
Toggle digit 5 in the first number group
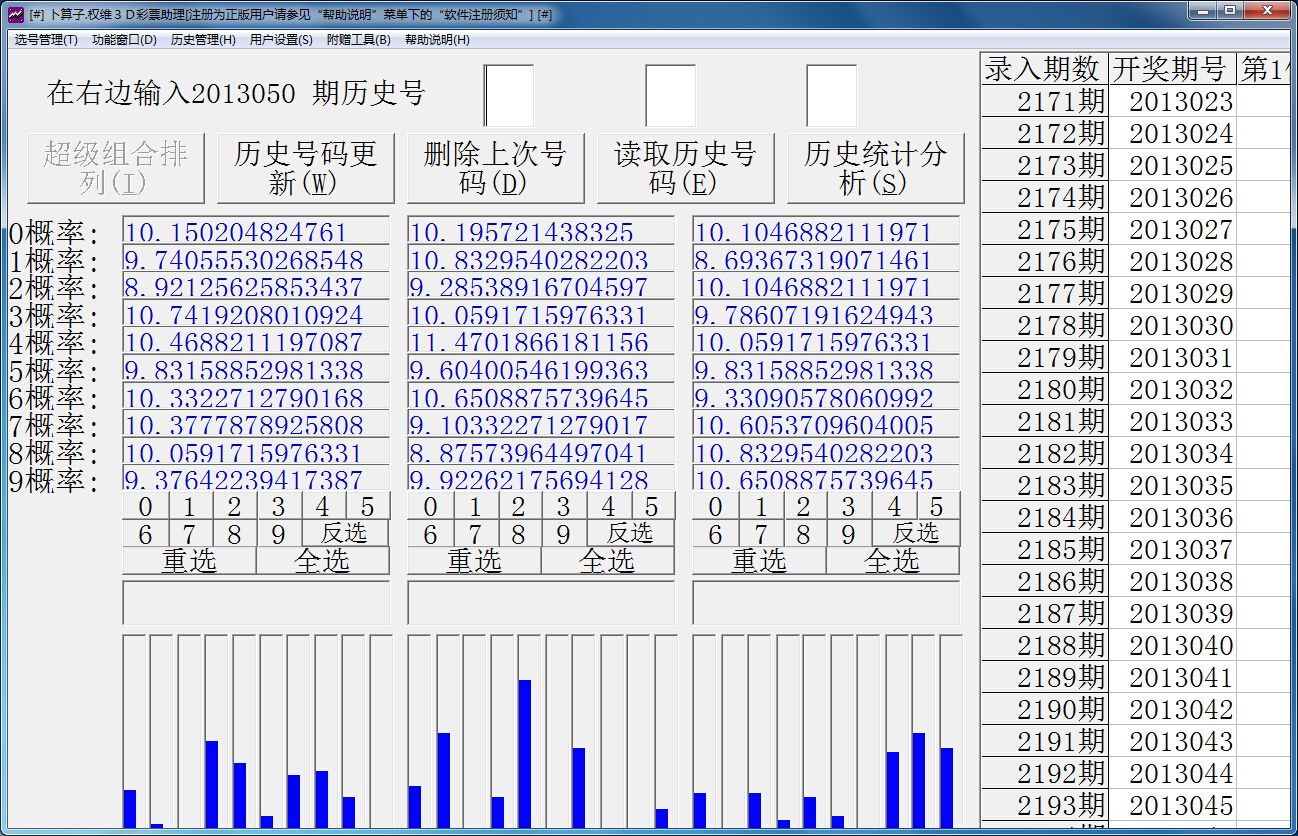(367, 506)
